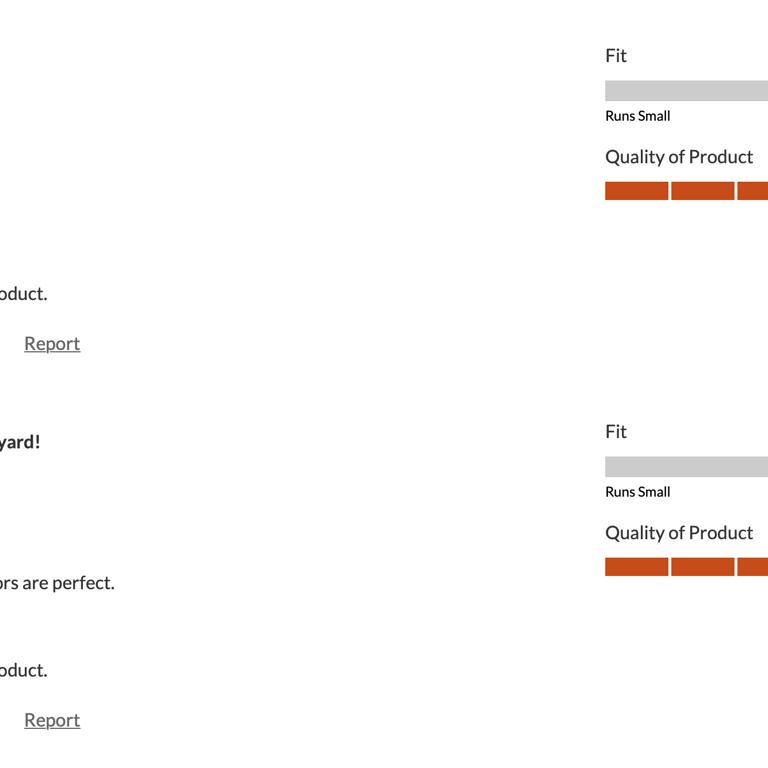Viewport: 768px width, 768px height.
Task: Click the Report link under the second review
Action: click(52, 720)
